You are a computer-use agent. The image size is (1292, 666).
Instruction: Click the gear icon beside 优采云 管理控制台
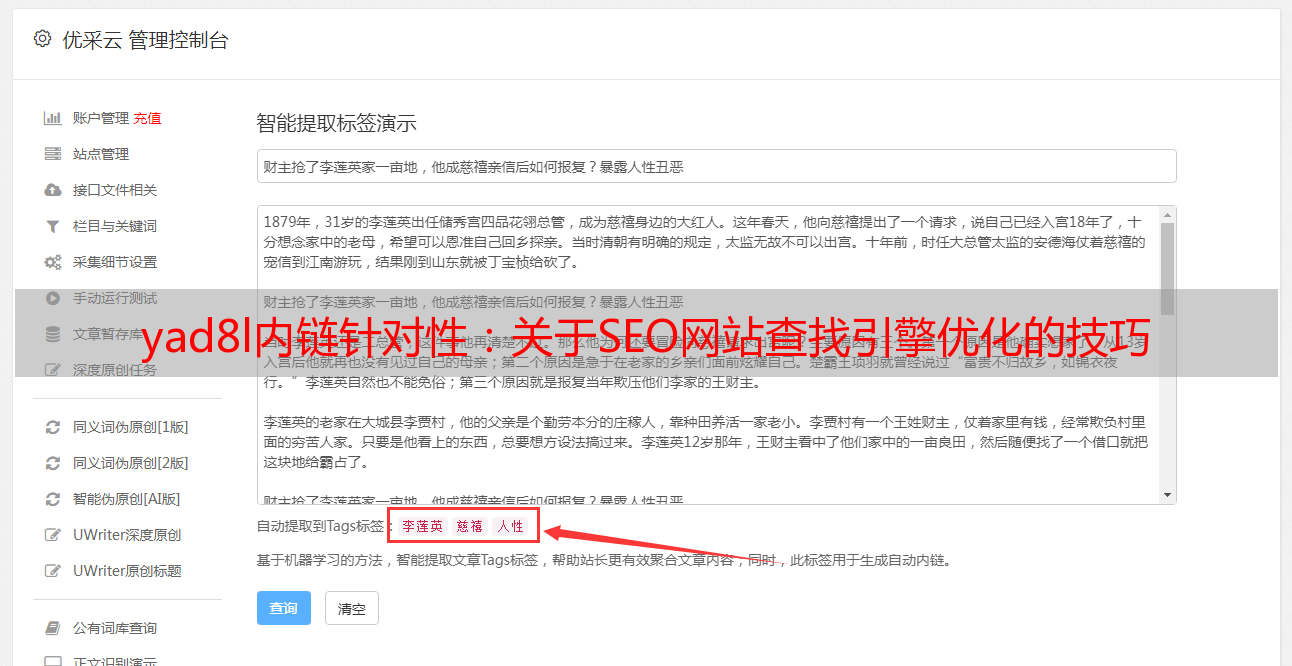pyautogui.click(x=42, y=39)
